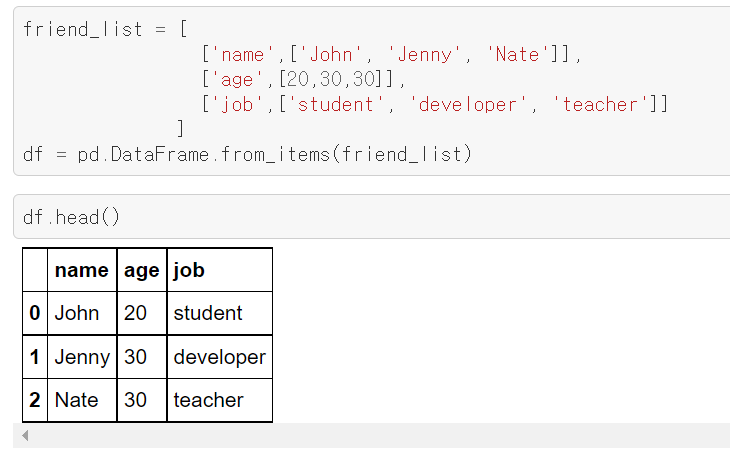Click the 'teacher' cell in table
This screenshot has height=453, width=730.
click(219, 400)
